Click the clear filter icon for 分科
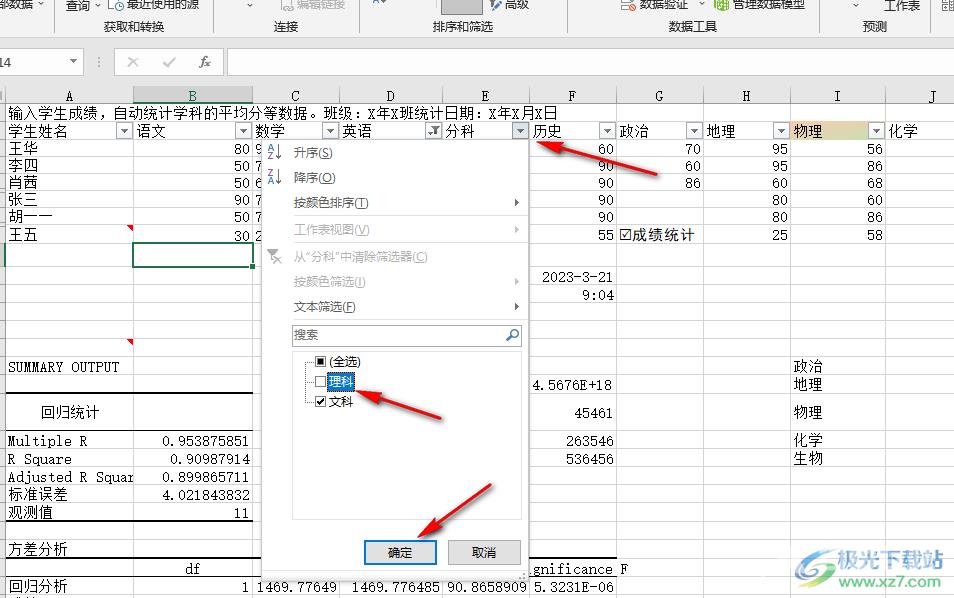Viewport: 954px width, 598px height. pos(274,256)
